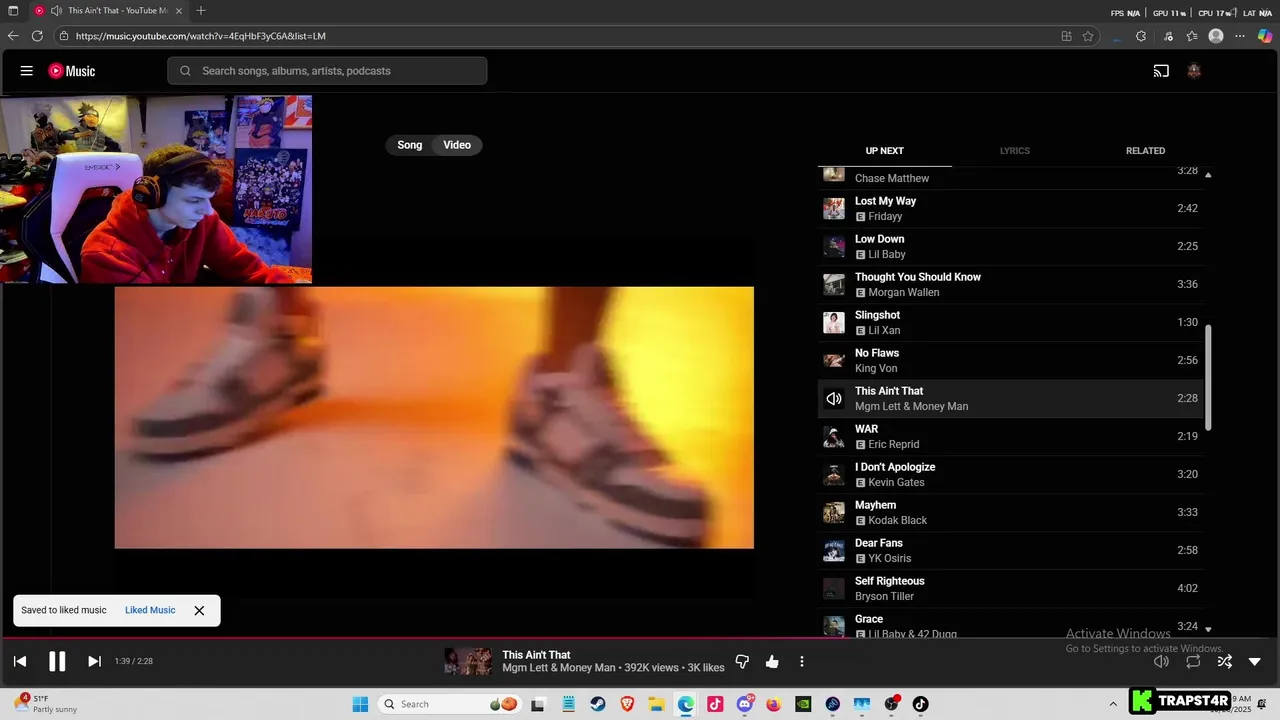Play WAR by Eric Reprid
This screenshot has height=720, width=1280.
point(1010,436)
